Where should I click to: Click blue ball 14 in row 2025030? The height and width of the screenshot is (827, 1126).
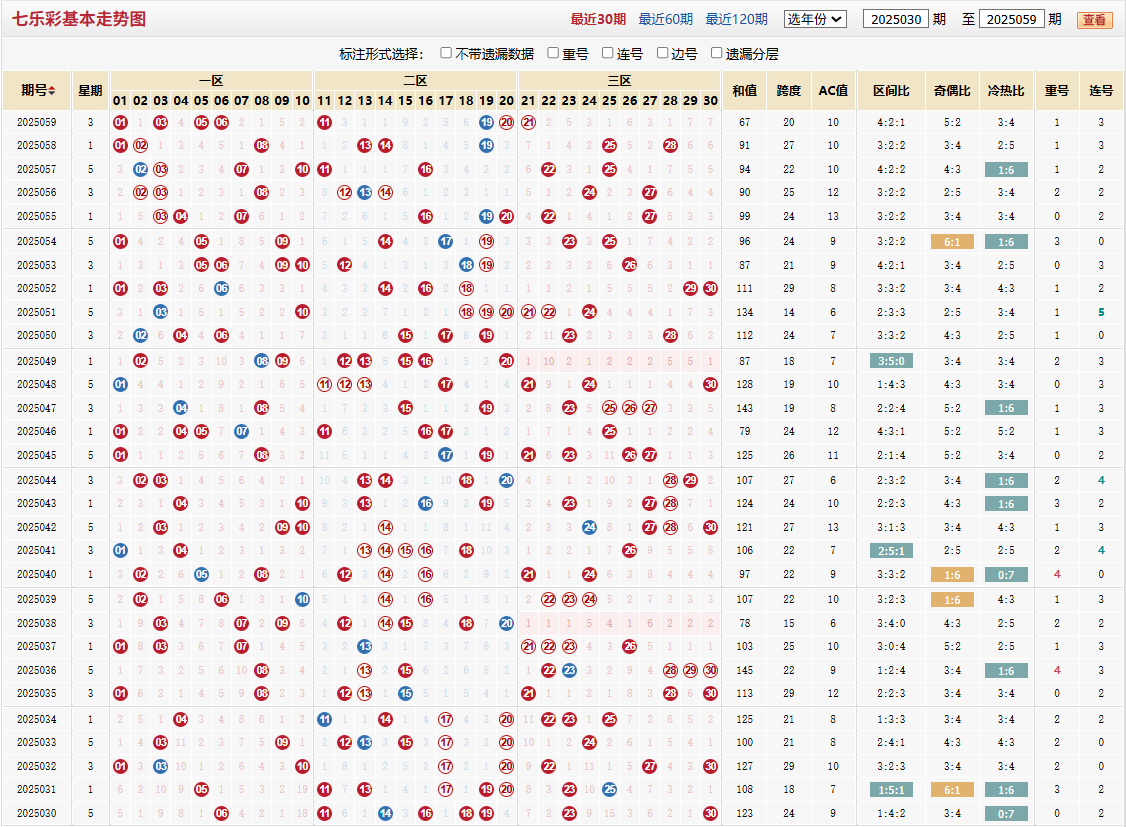[x=386, y=813]
